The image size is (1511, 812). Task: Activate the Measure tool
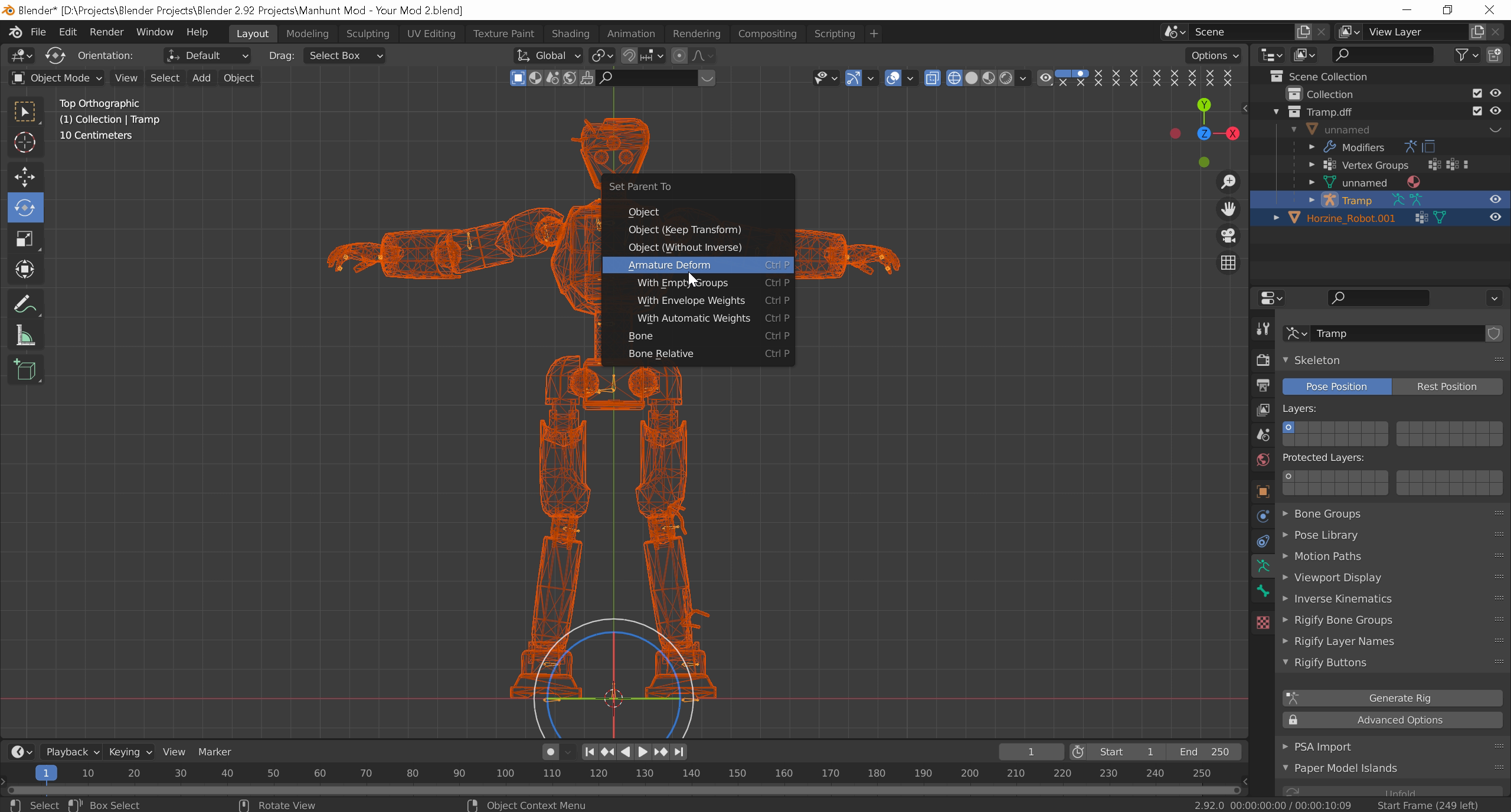tap(25, 336)
